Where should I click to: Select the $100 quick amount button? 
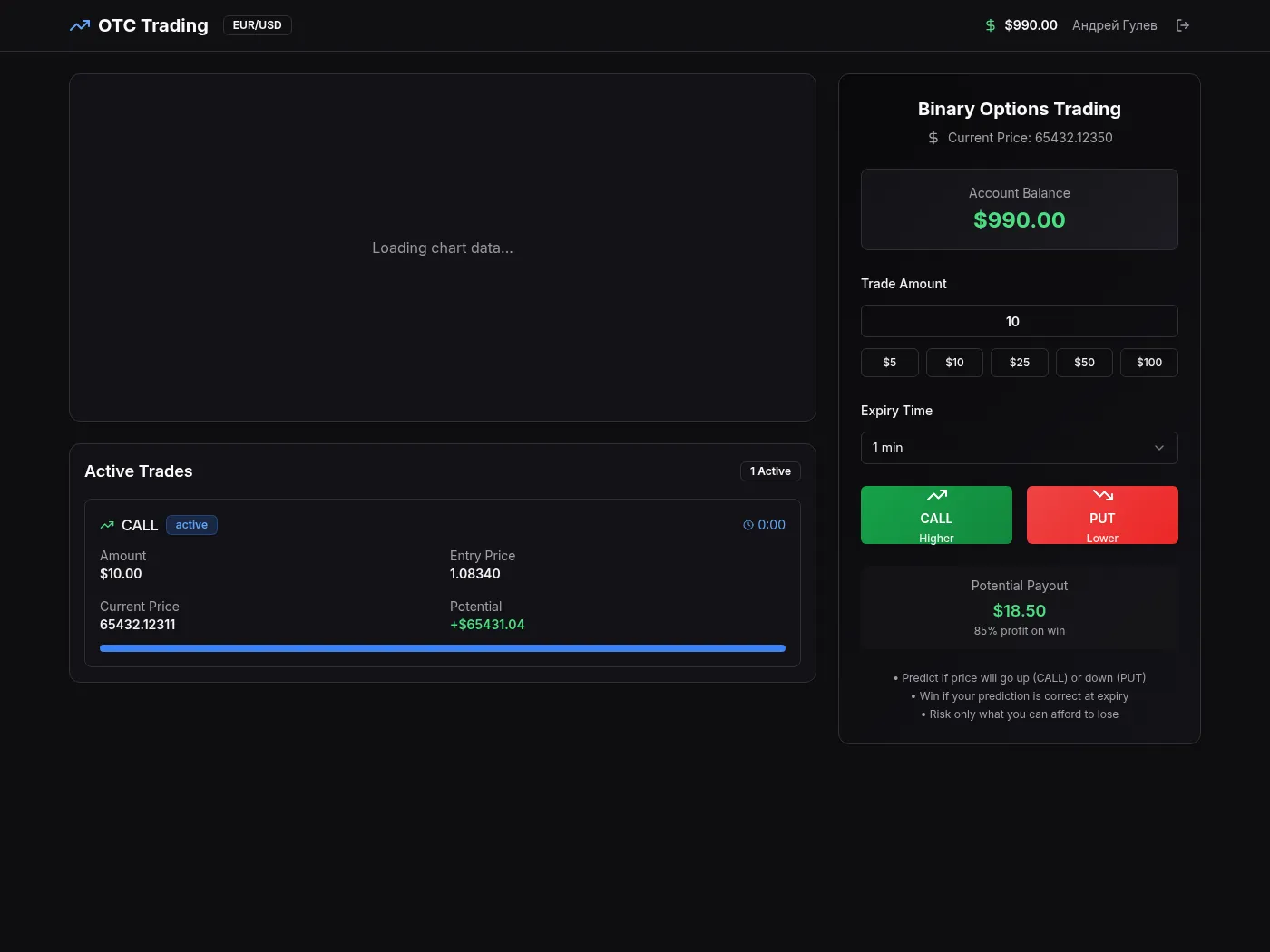[x=1149, y=363]
